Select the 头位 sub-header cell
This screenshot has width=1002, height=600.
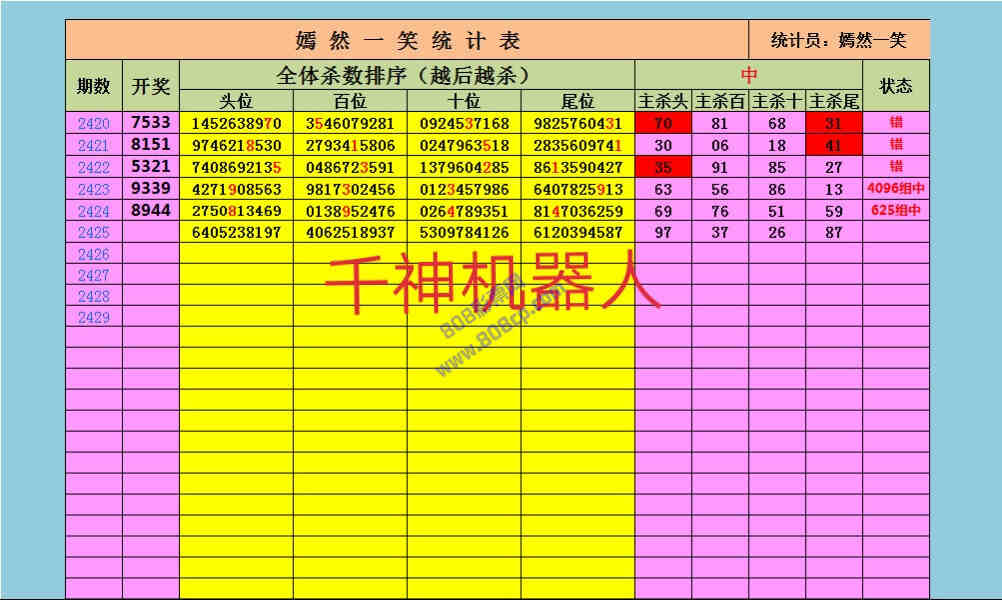[x=236, y=101]
